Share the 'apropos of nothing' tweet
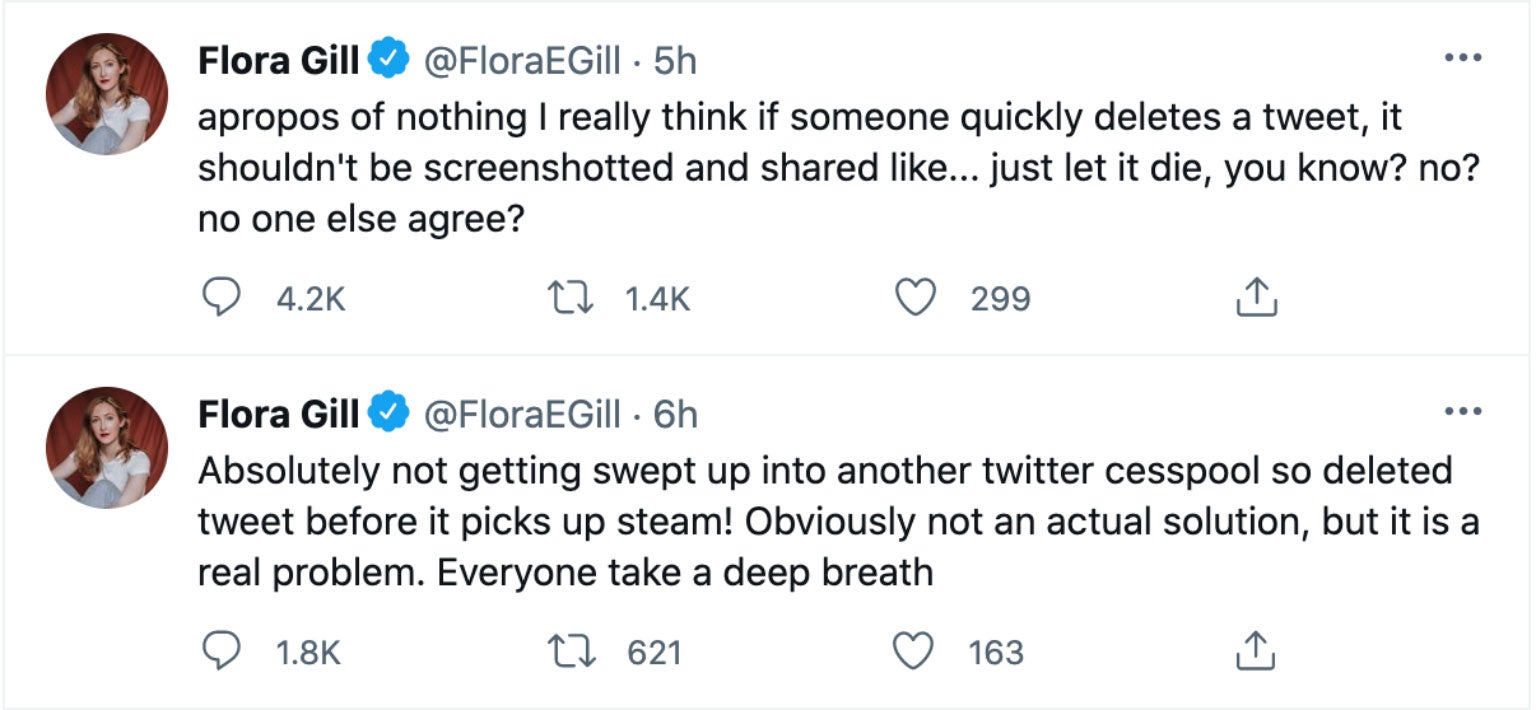Viewport: 1536px width, 710px height. [x=1258, y=298]
